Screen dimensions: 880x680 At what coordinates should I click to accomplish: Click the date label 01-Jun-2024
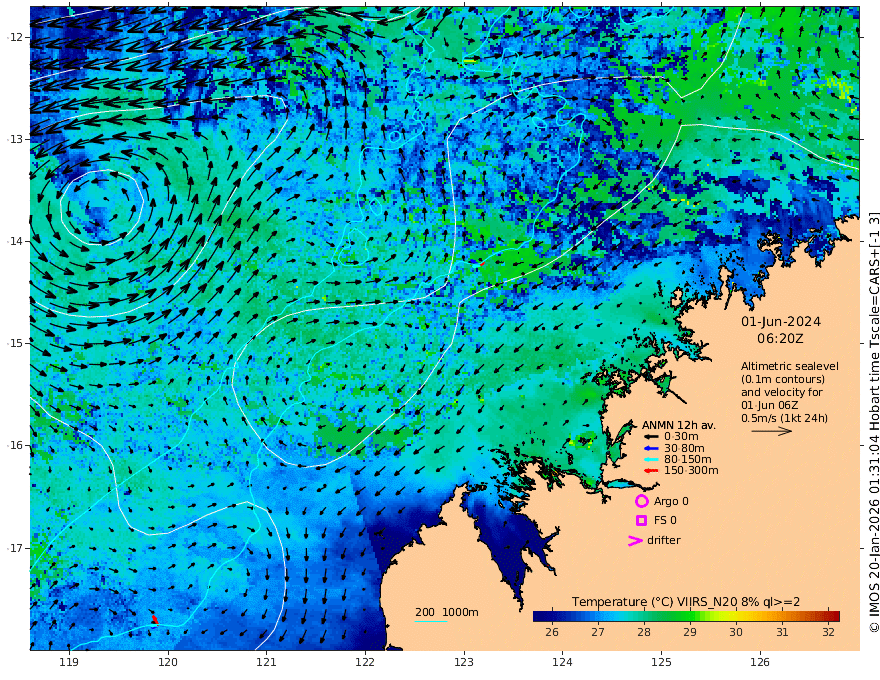click(781, 322)
